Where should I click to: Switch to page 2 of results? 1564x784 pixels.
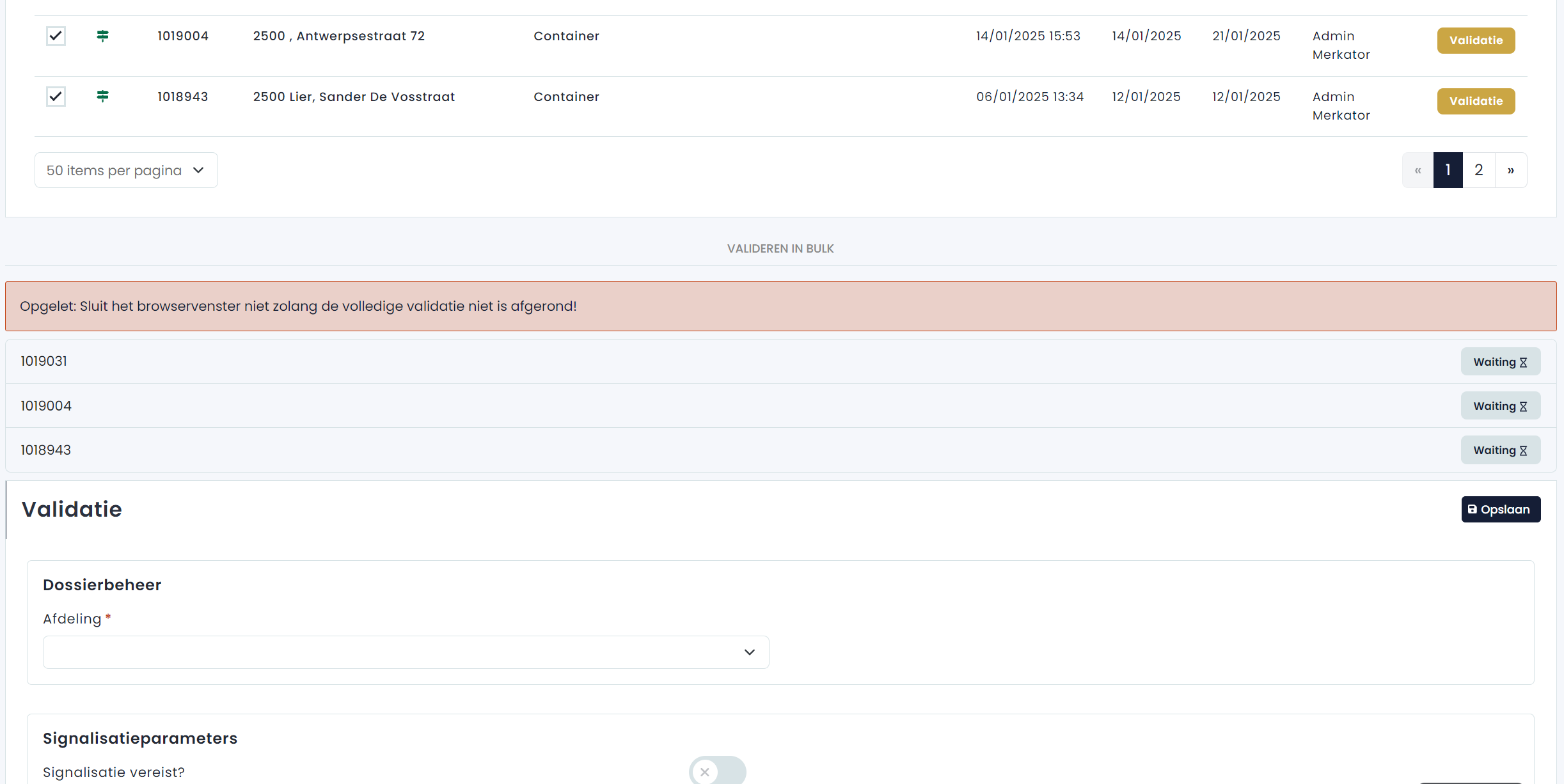click(x=1478, y=170)
